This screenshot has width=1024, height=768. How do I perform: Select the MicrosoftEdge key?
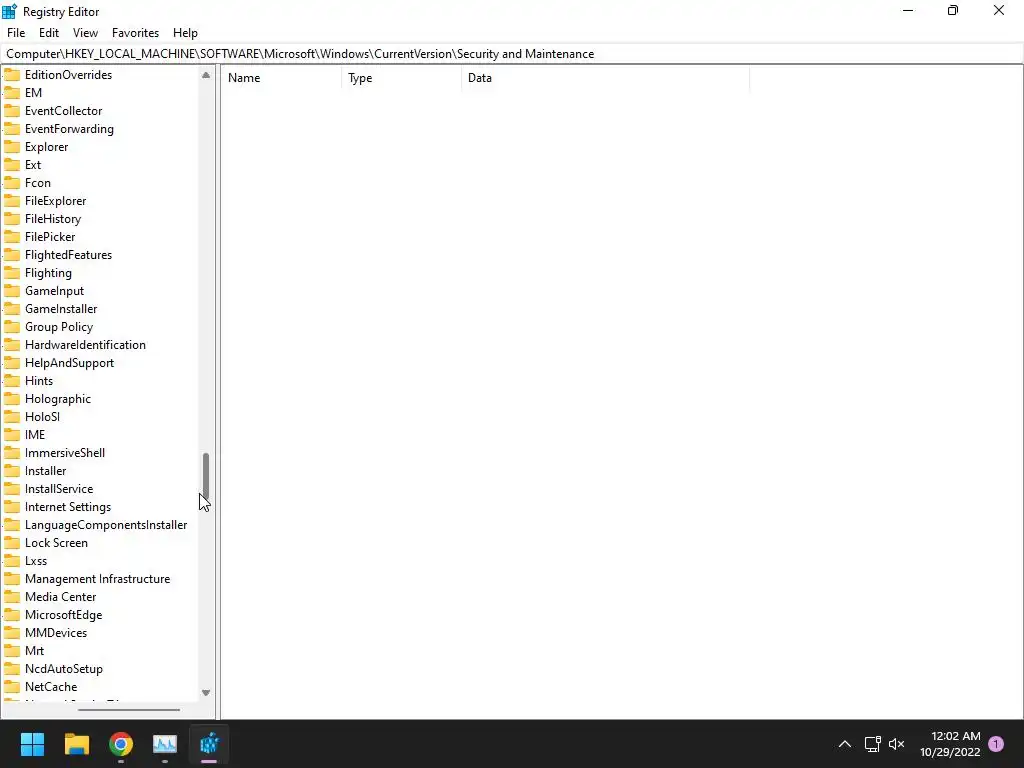63,615
